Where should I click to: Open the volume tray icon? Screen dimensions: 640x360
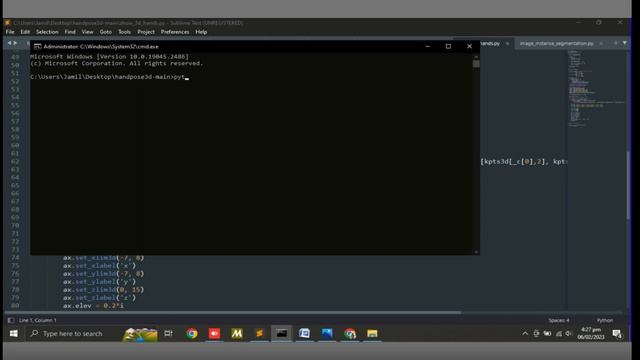(569, 333)
